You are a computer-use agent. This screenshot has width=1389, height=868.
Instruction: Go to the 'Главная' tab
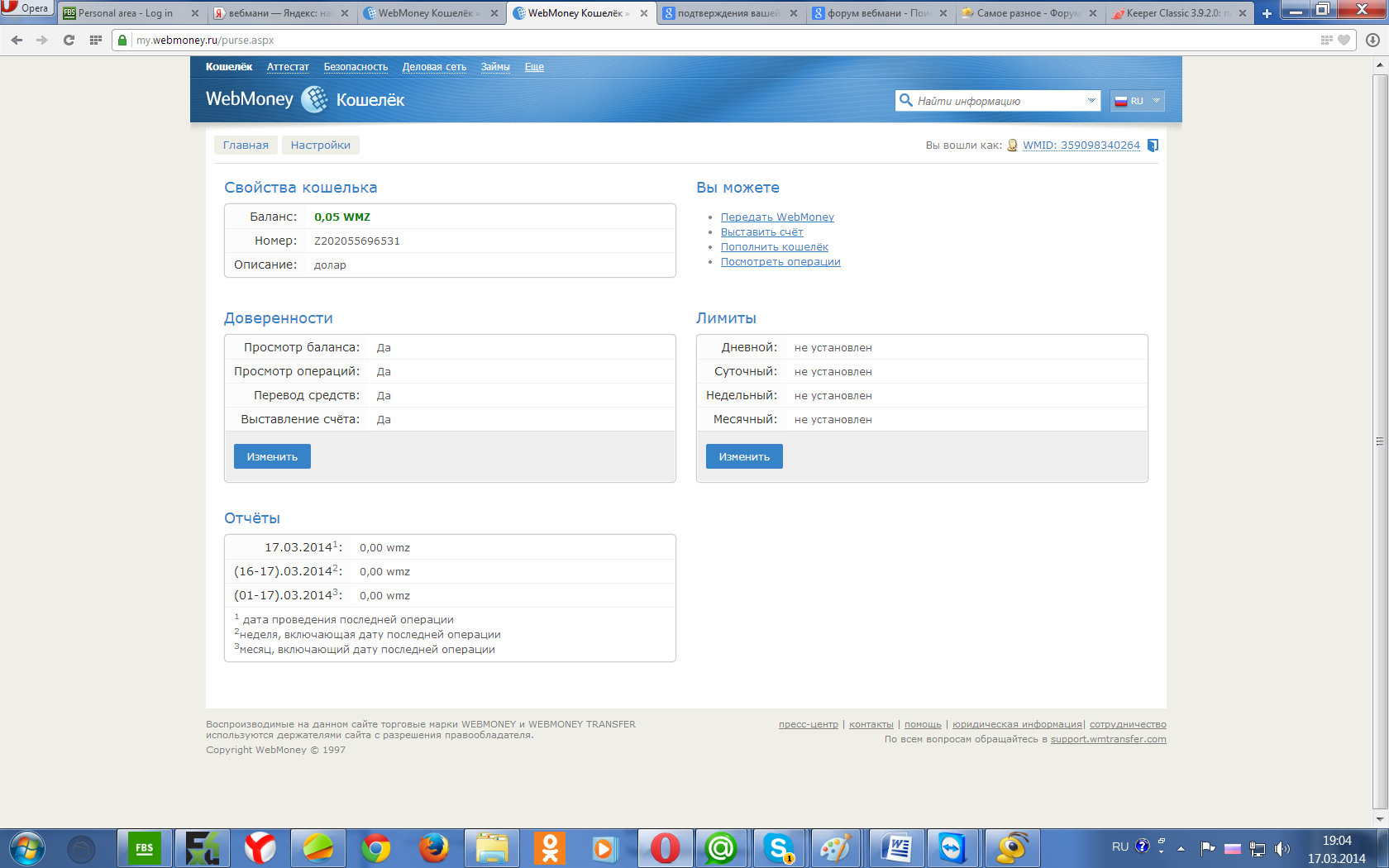[x=246, y=145]
